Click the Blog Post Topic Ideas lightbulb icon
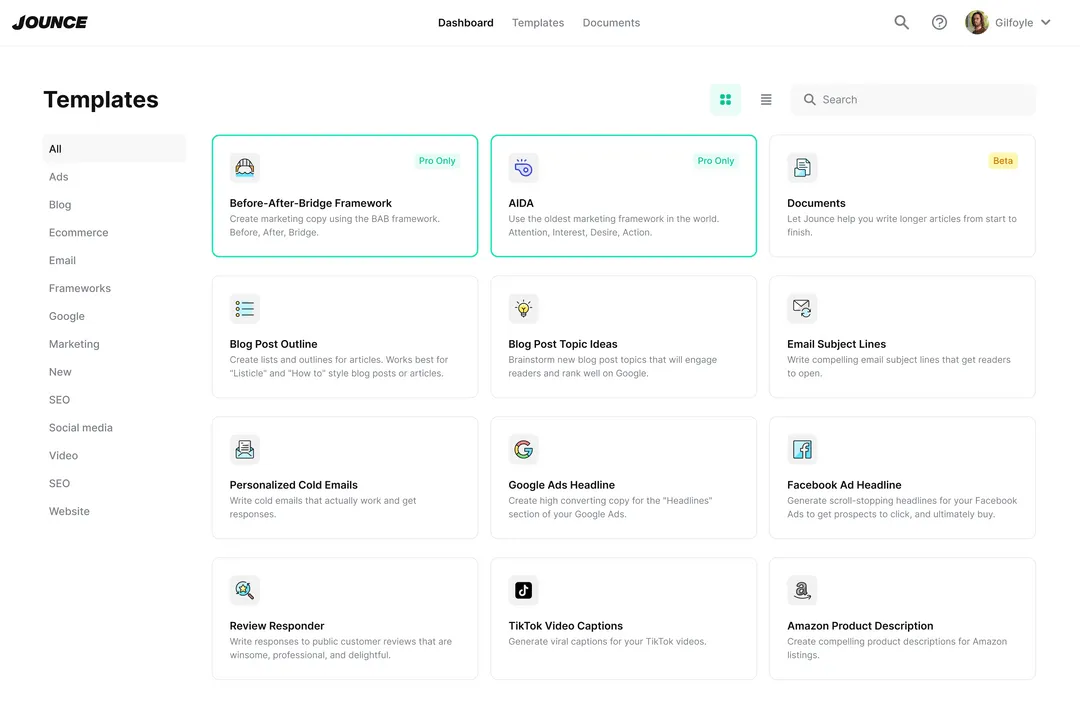Screen dimensions: 1080x721 point(523,308)
